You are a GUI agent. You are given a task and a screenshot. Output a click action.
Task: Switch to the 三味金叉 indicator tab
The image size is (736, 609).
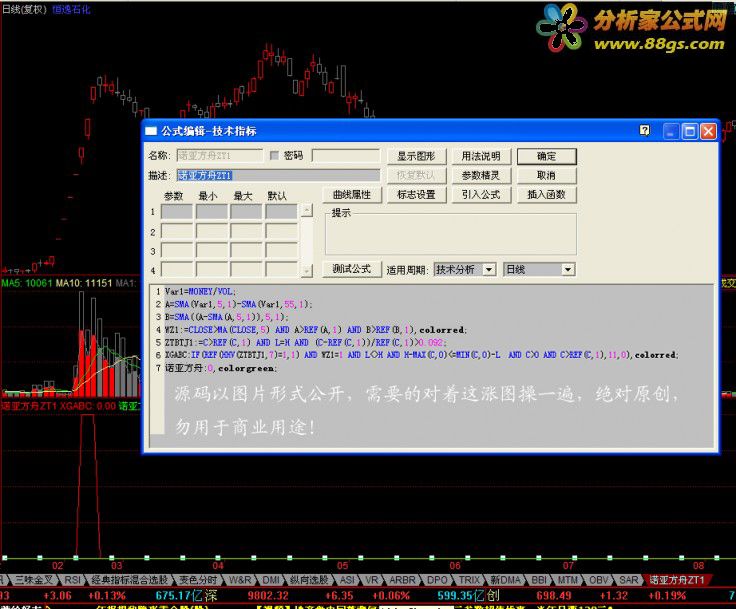(33, 580)
